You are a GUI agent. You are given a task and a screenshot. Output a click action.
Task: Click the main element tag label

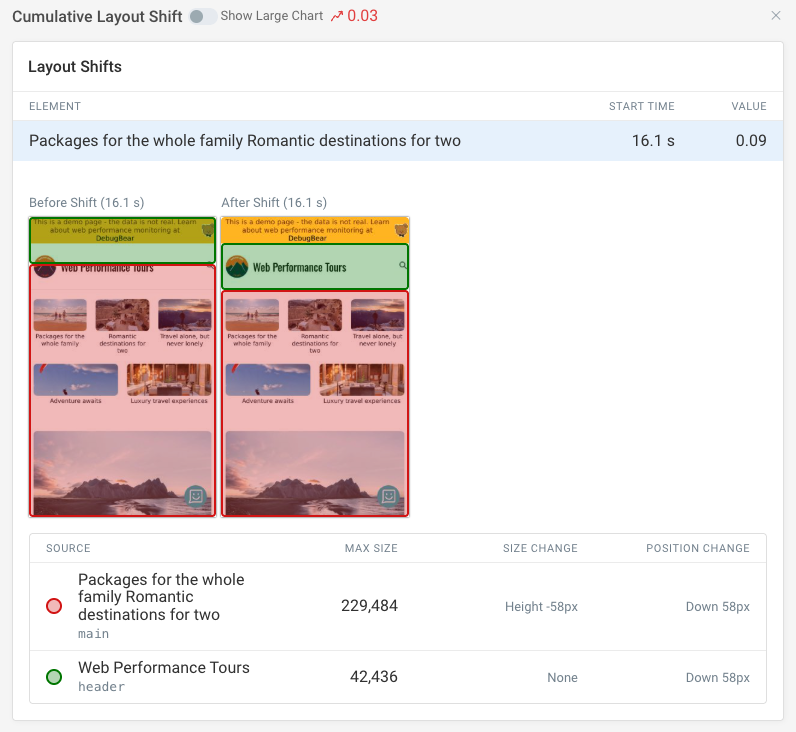coord(94,634)
